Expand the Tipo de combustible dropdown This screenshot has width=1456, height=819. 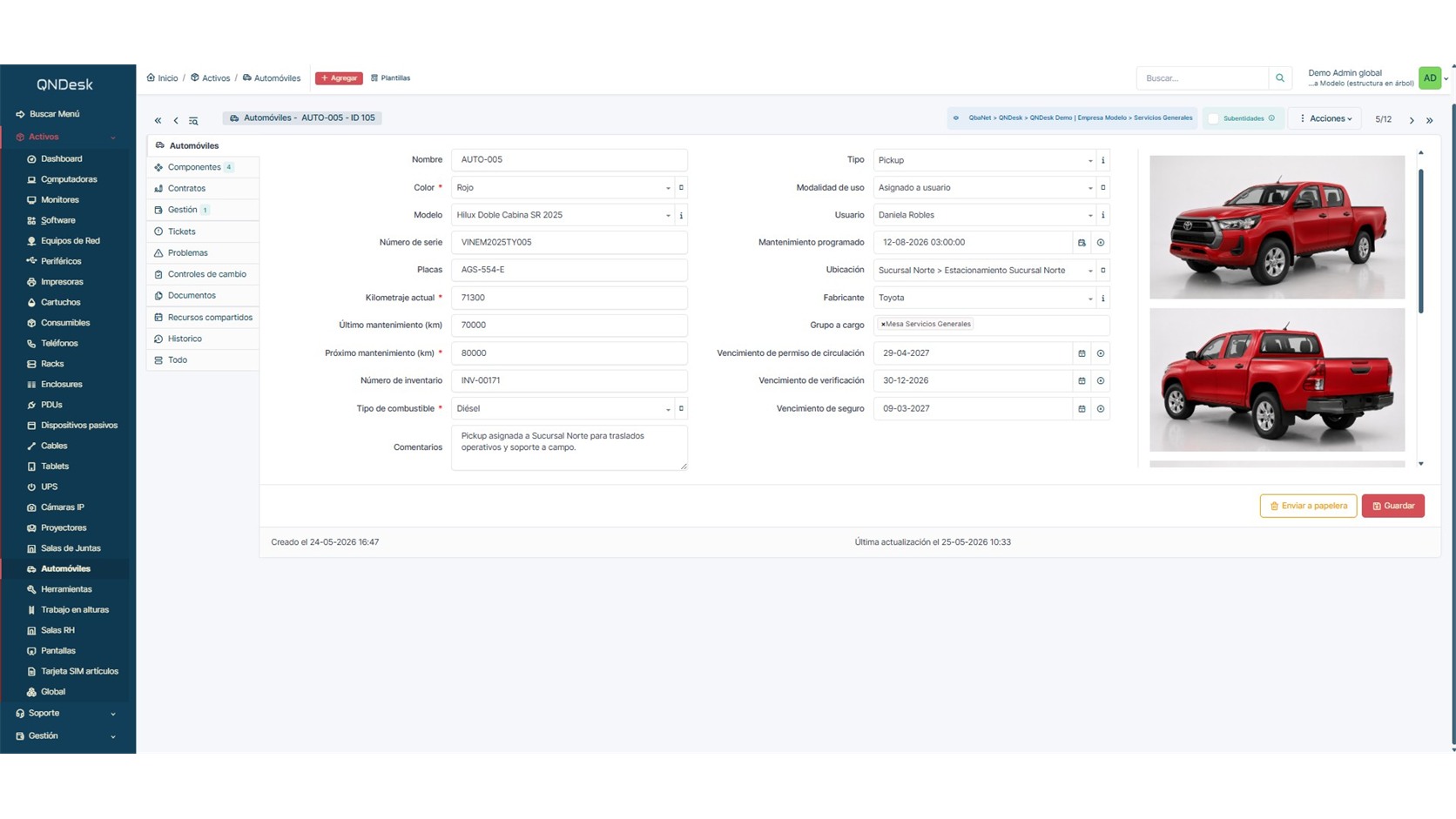(x=563, y=409)
